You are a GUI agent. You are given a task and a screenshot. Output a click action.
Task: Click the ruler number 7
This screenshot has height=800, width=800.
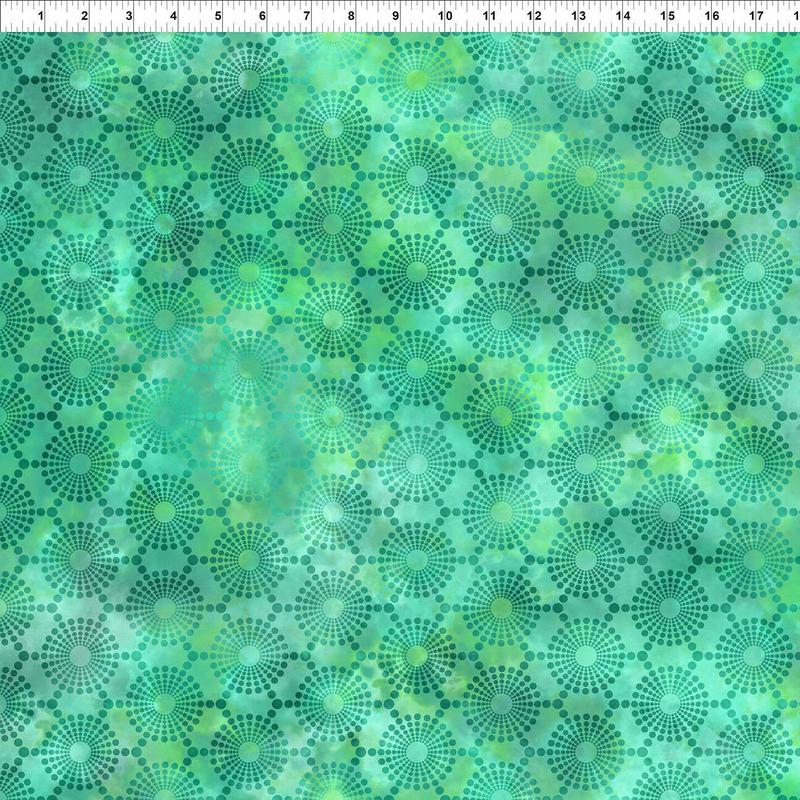click(307, 16)
